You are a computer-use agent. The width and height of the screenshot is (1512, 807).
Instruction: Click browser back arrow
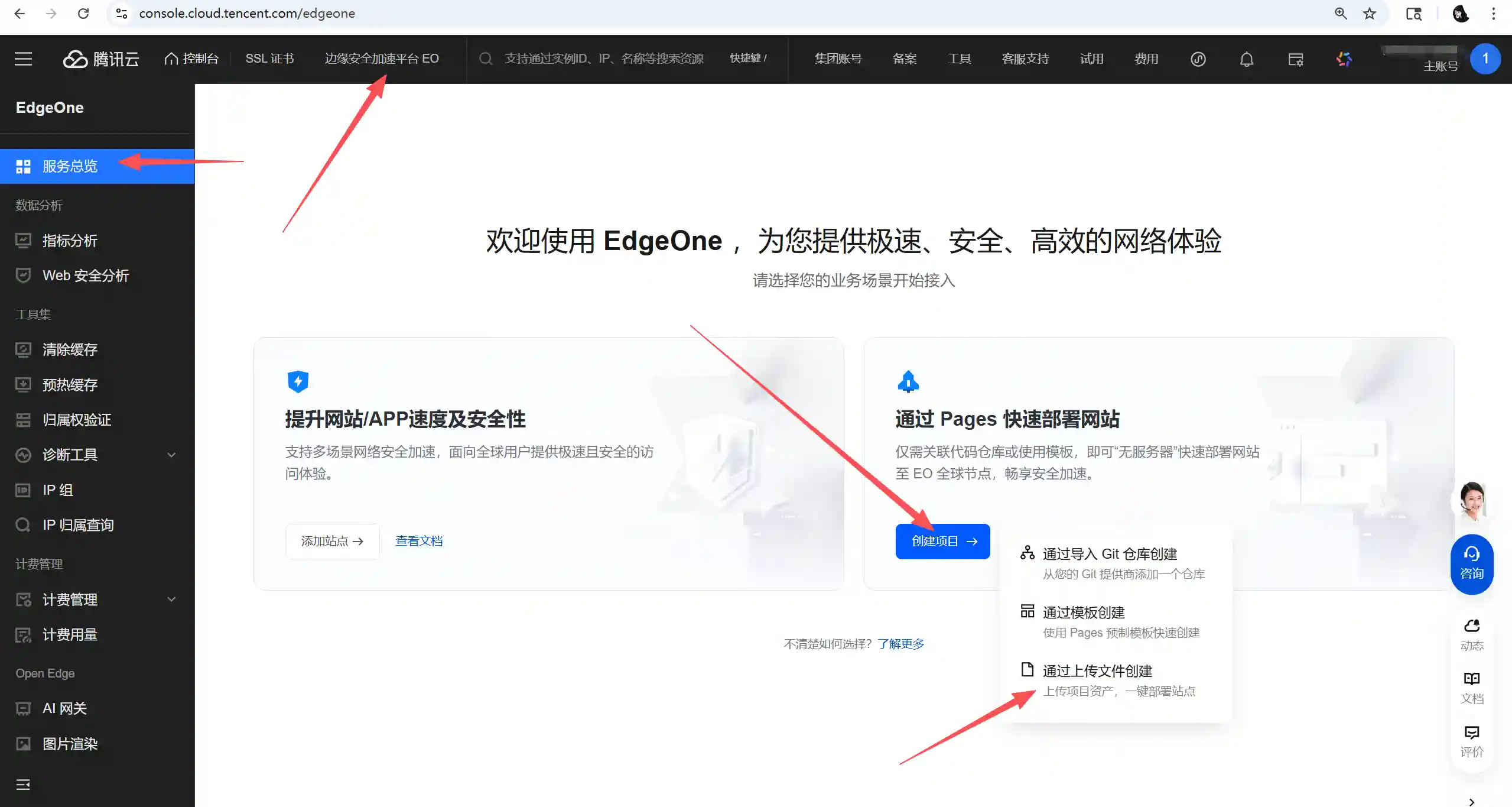point(19,13)
